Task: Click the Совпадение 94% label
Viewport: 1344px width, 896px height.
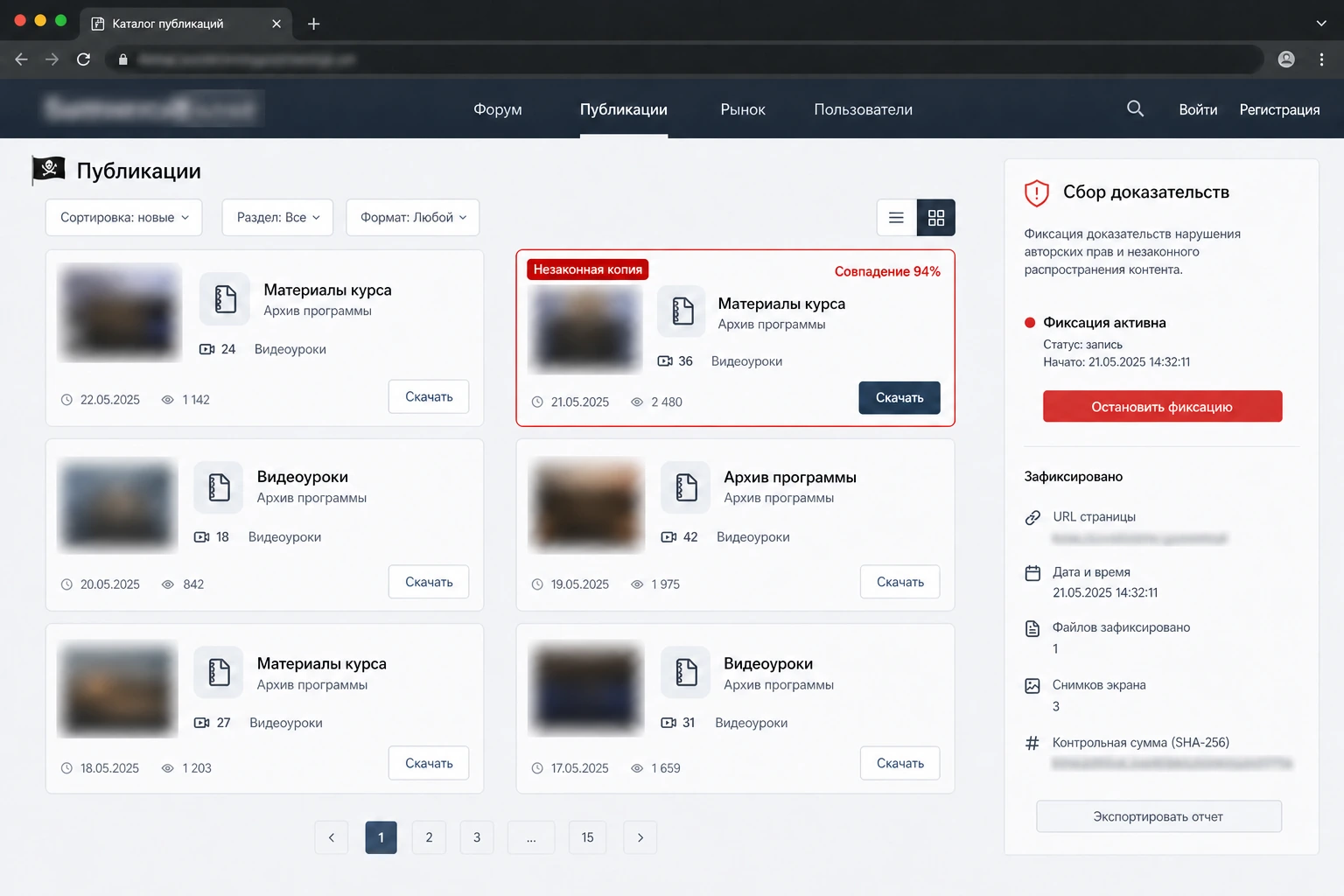Action: (887, 271)
